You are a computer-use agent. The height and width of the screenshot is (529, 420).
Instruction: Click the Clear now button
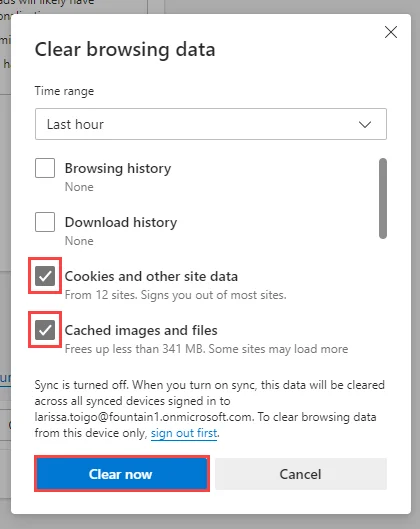click(x=122, y=474)
